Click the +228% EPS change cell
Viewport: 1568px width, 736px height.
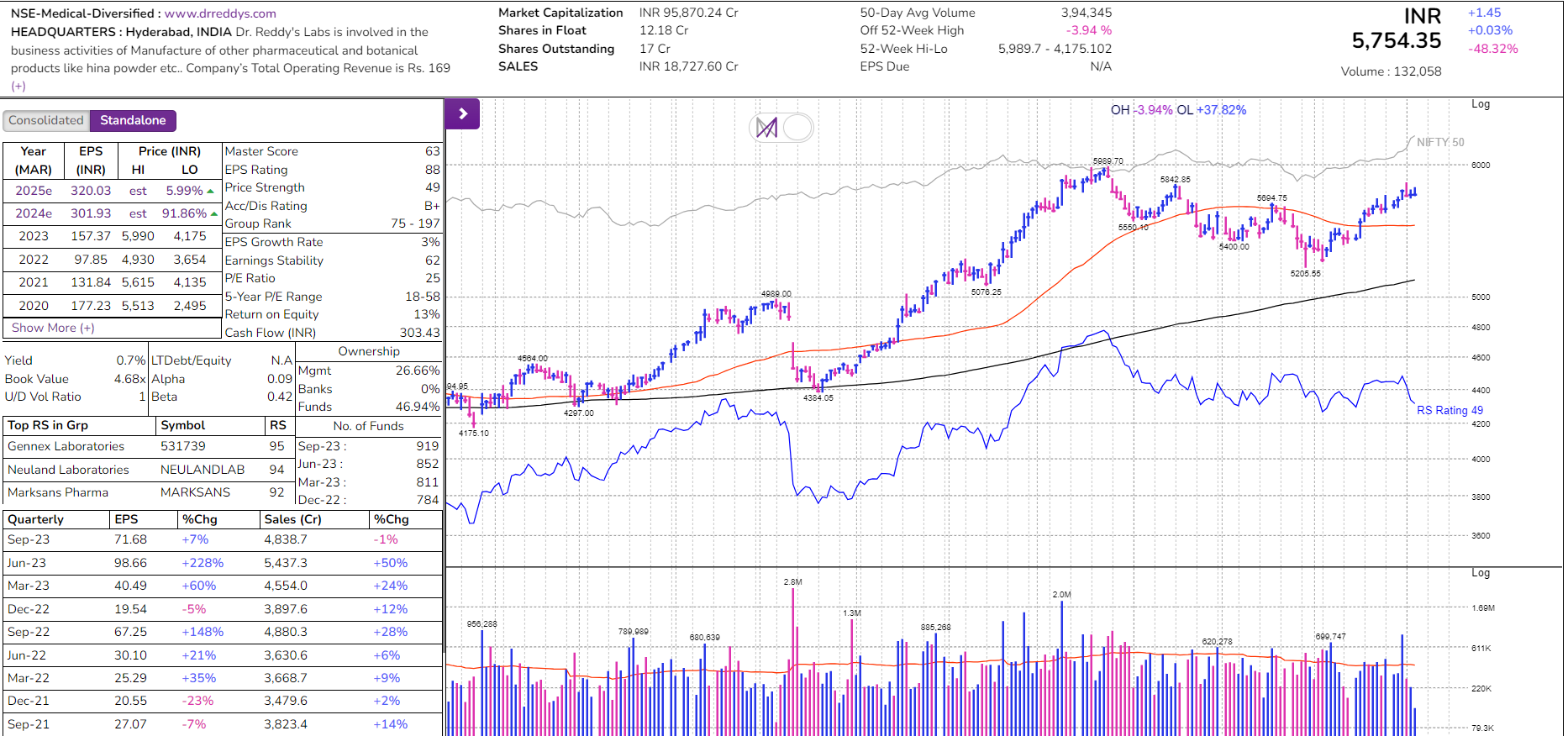click(x=203, y=563)
